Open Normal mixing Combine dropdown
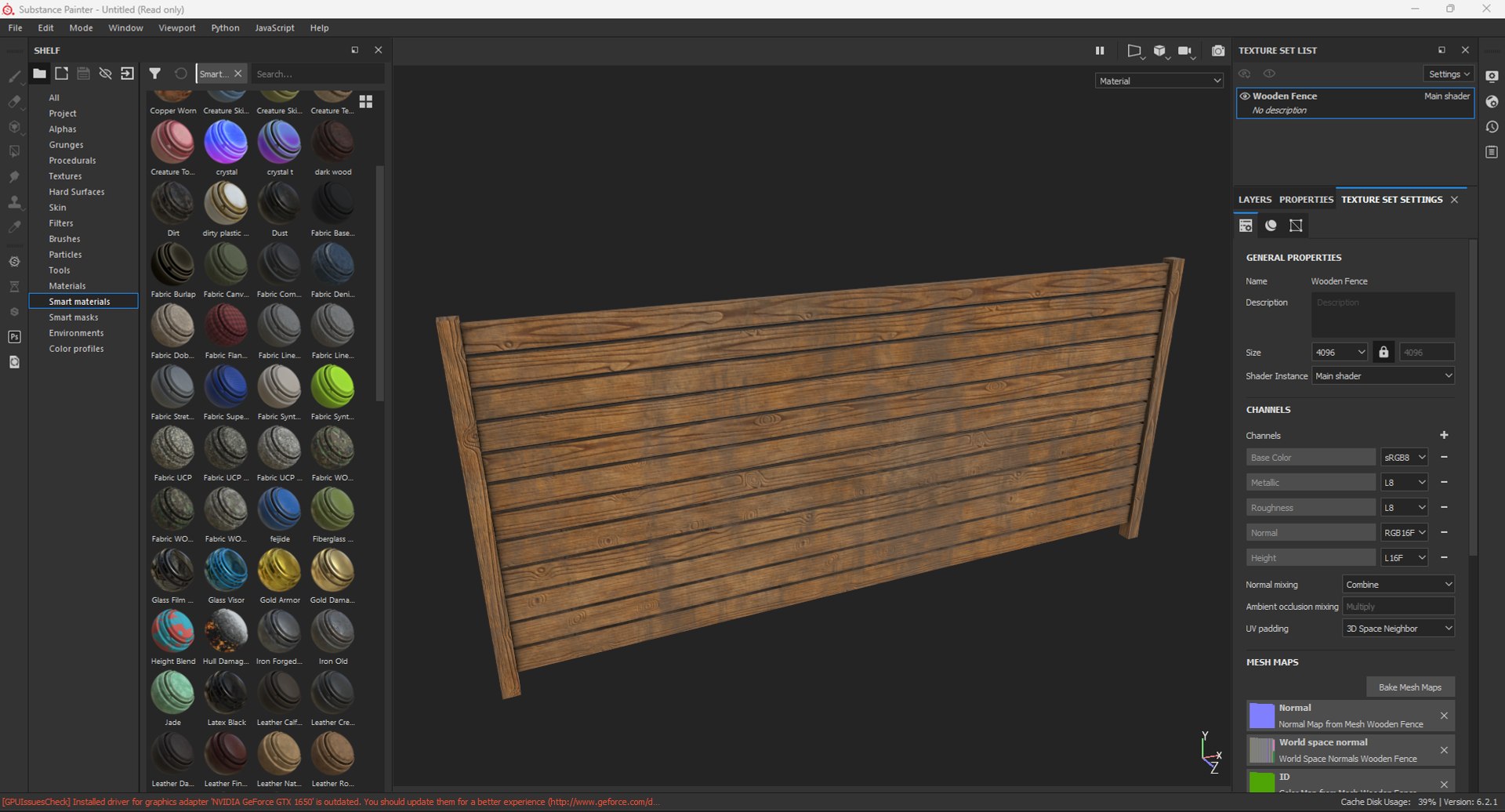Screen dimensions: 1505x812 click(x=1398, y=585)
